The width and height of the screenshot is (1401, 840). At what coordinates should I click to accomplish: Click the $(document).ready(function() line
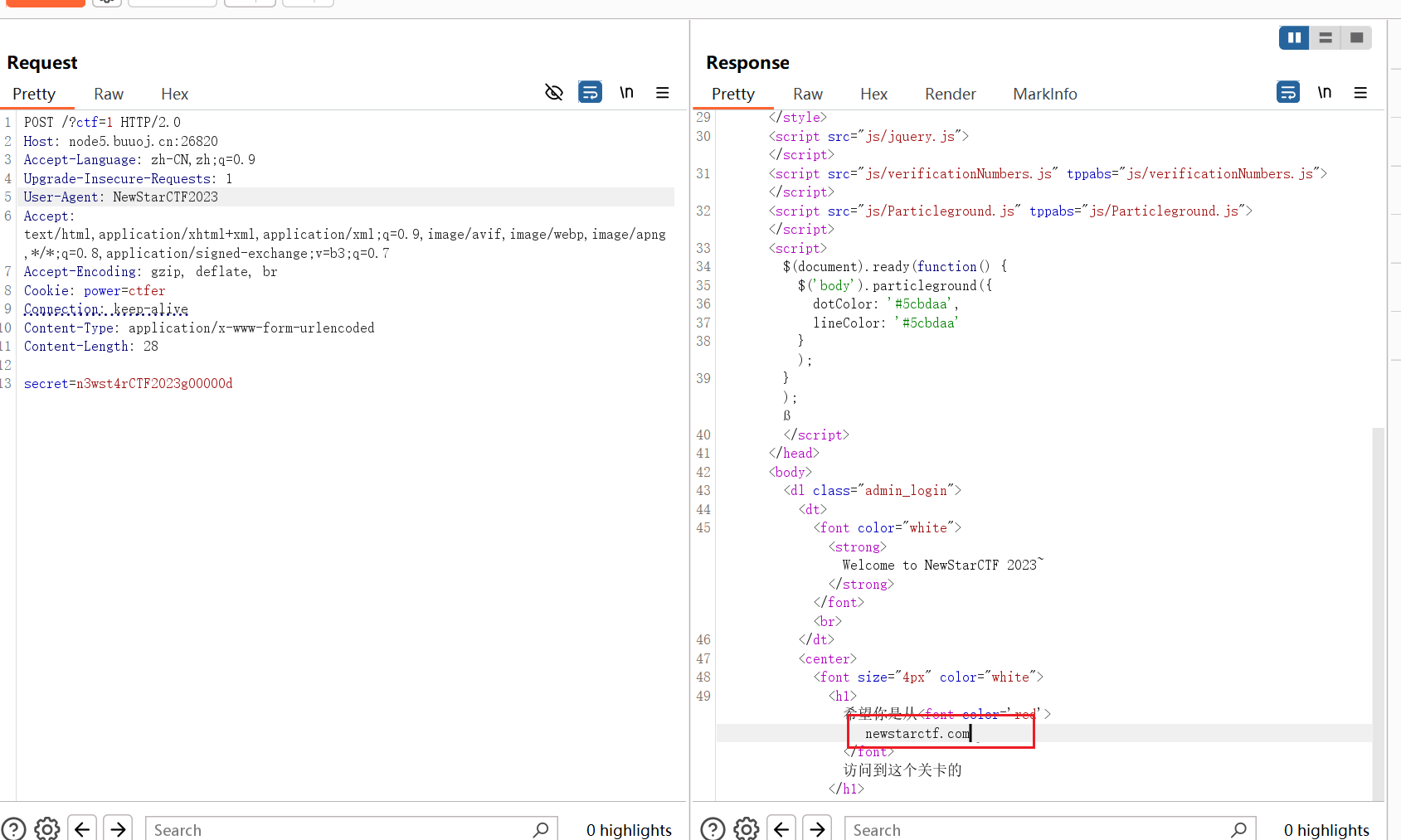[x=895, y=266]
